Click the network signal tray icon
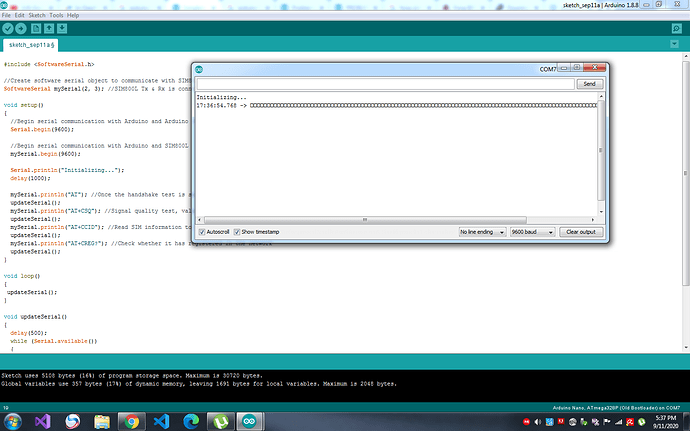Screen dimensions: 690x431 (x=618, y=422)
